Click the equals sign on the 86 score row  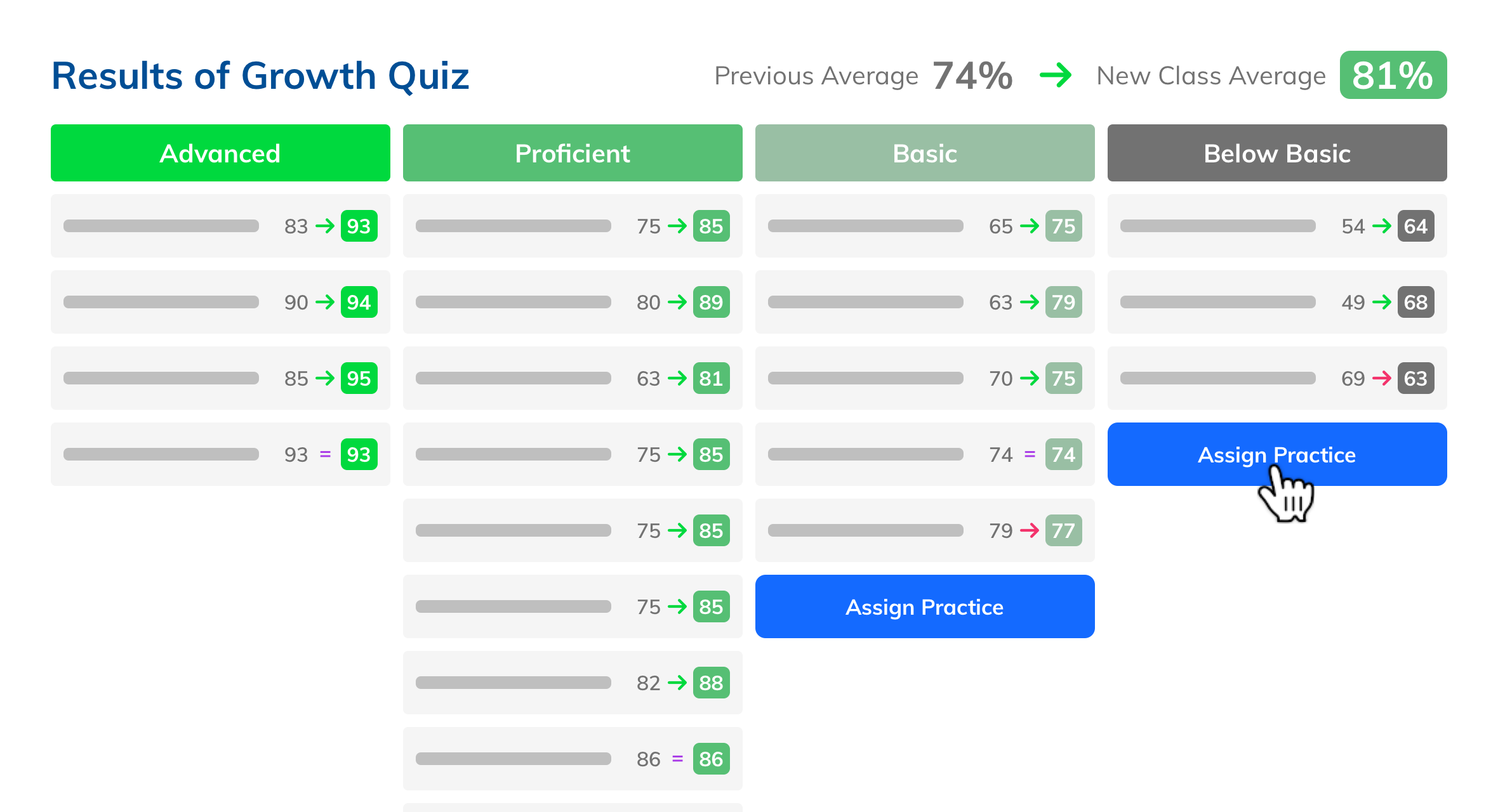[678, 759]
